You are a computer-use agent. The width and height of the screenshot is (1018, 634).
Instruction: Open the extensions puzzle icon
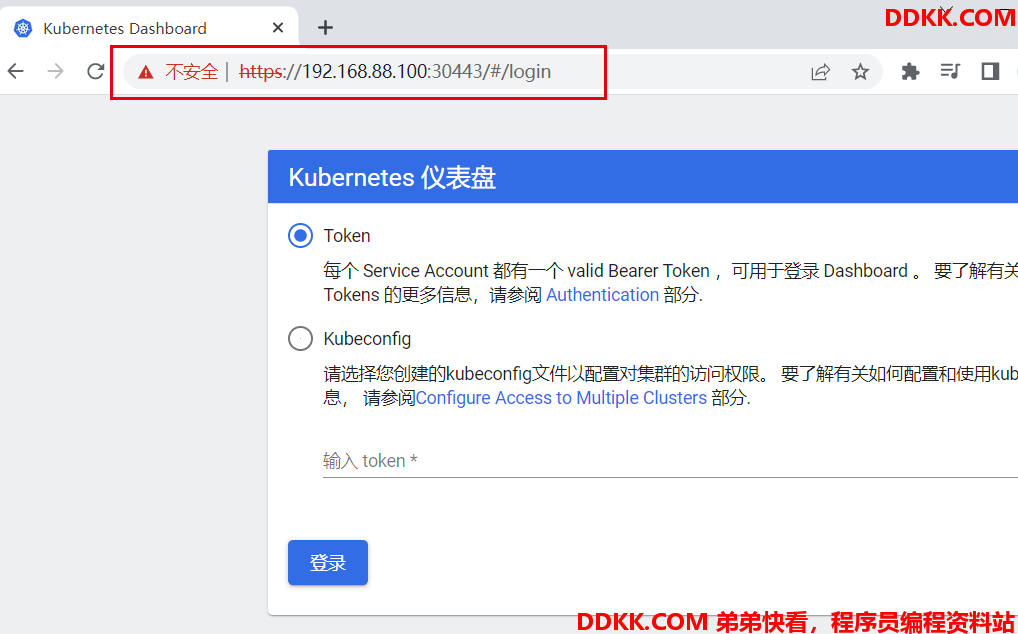coord(910,71)
